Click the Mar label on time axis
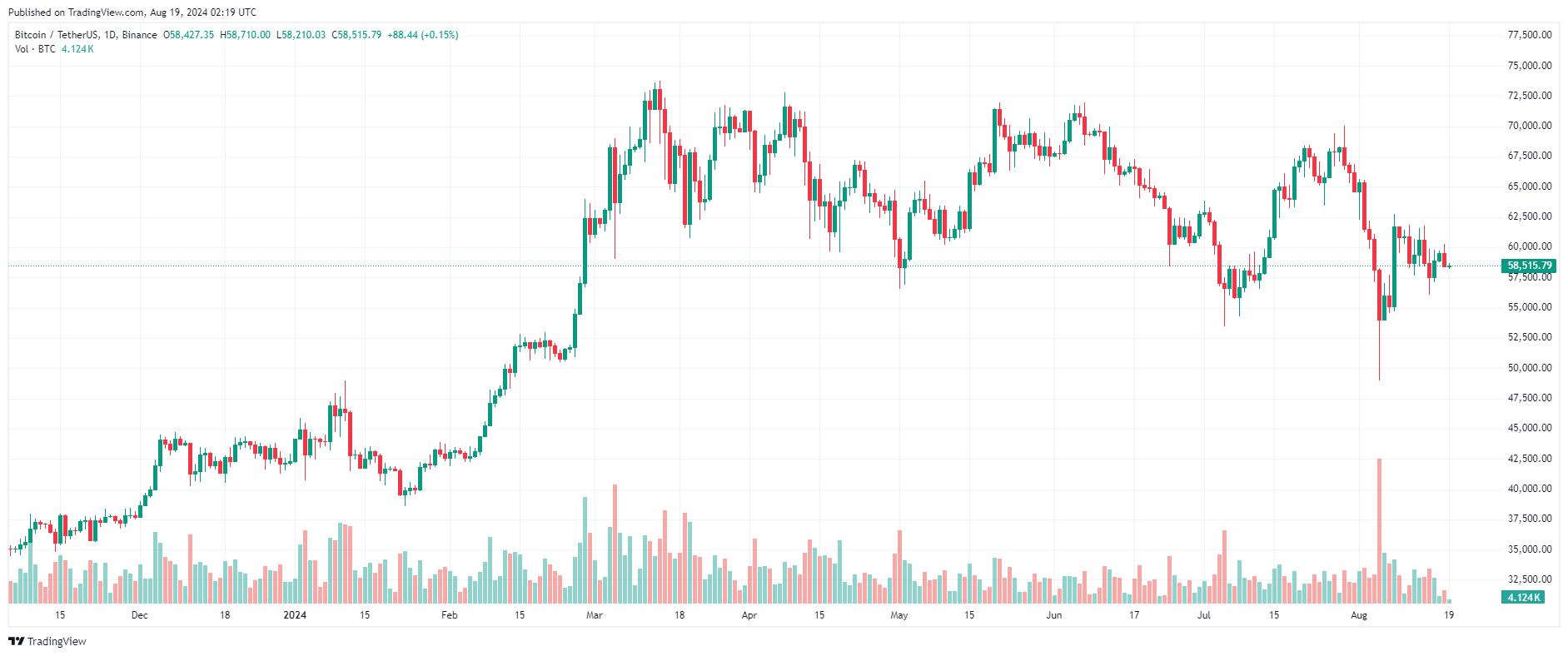Screen dimensions: 1568x656 (595, 615)
